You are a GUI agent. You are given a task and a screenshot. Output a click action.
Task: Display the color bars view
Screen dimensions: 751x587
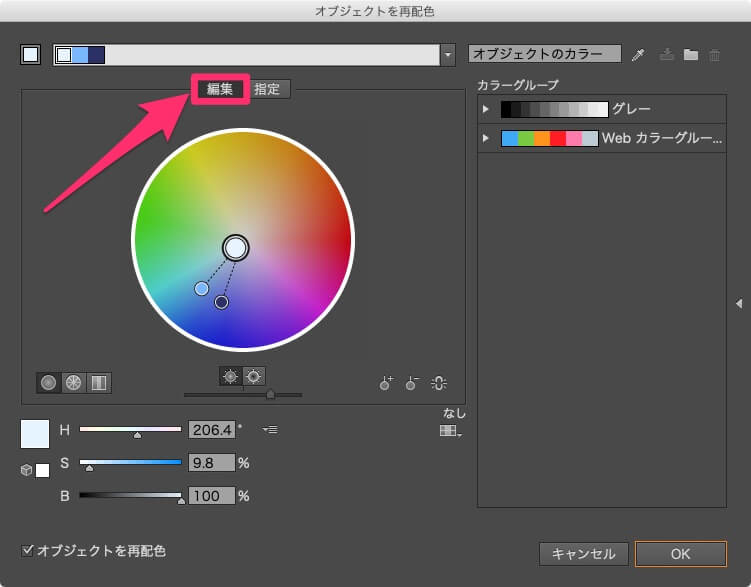click(x=99, y=383)
